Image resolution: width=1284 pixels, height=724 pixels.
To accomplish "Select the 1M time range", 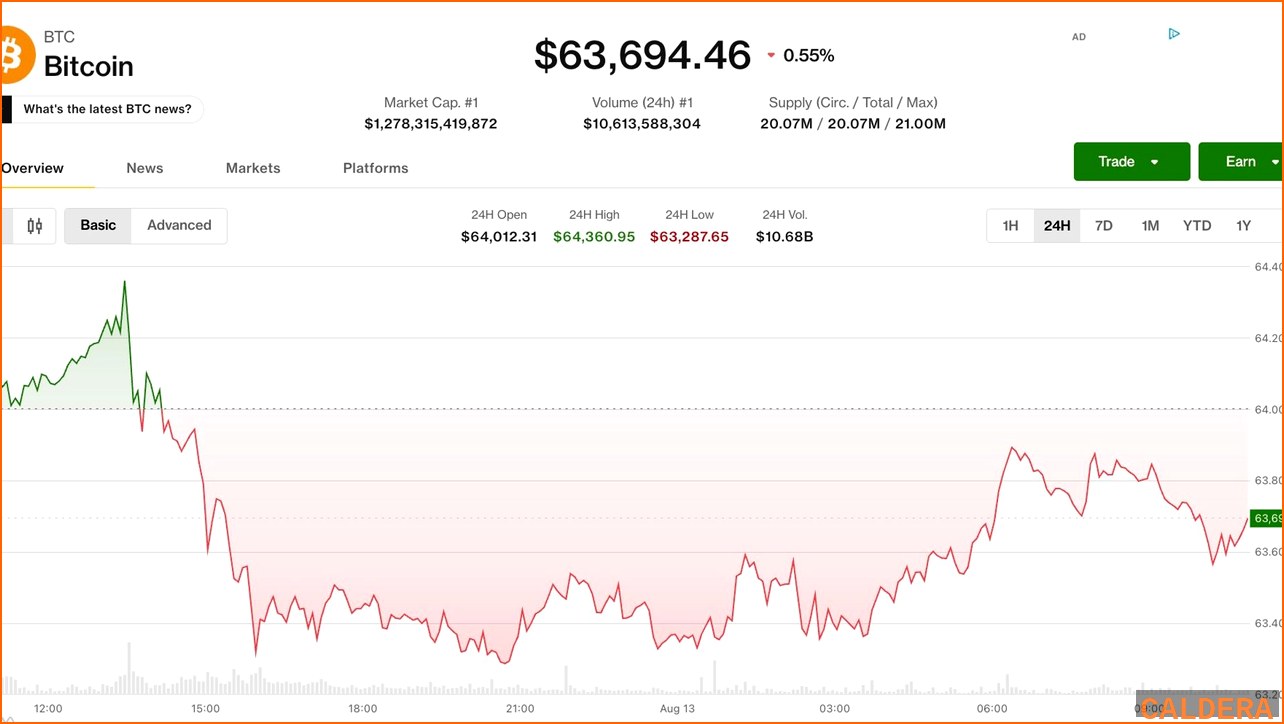I will coord(1150,226).
